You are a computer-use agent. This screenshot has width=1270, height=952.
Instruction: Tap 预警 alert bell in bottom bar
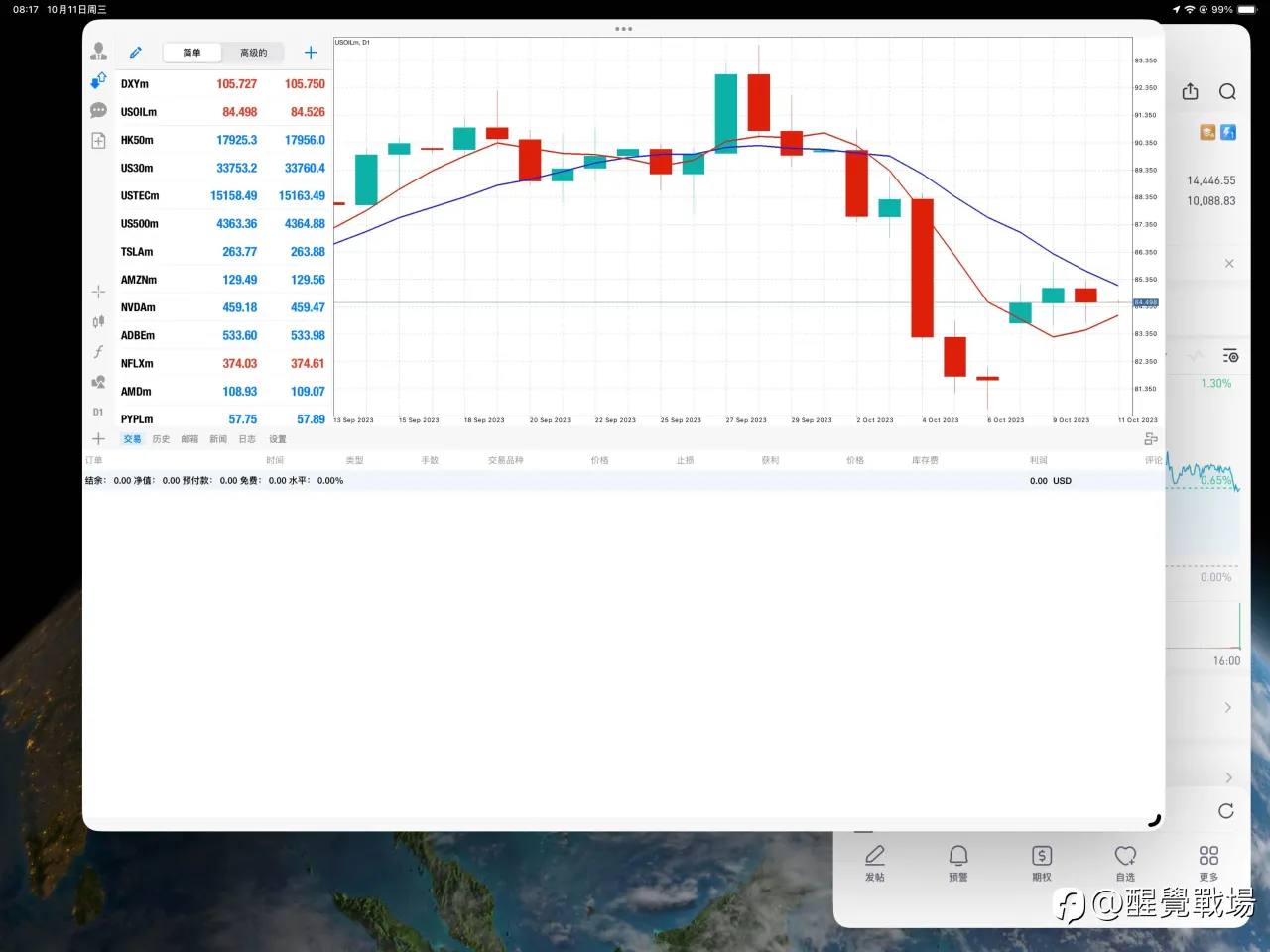[x=958, y=863]
